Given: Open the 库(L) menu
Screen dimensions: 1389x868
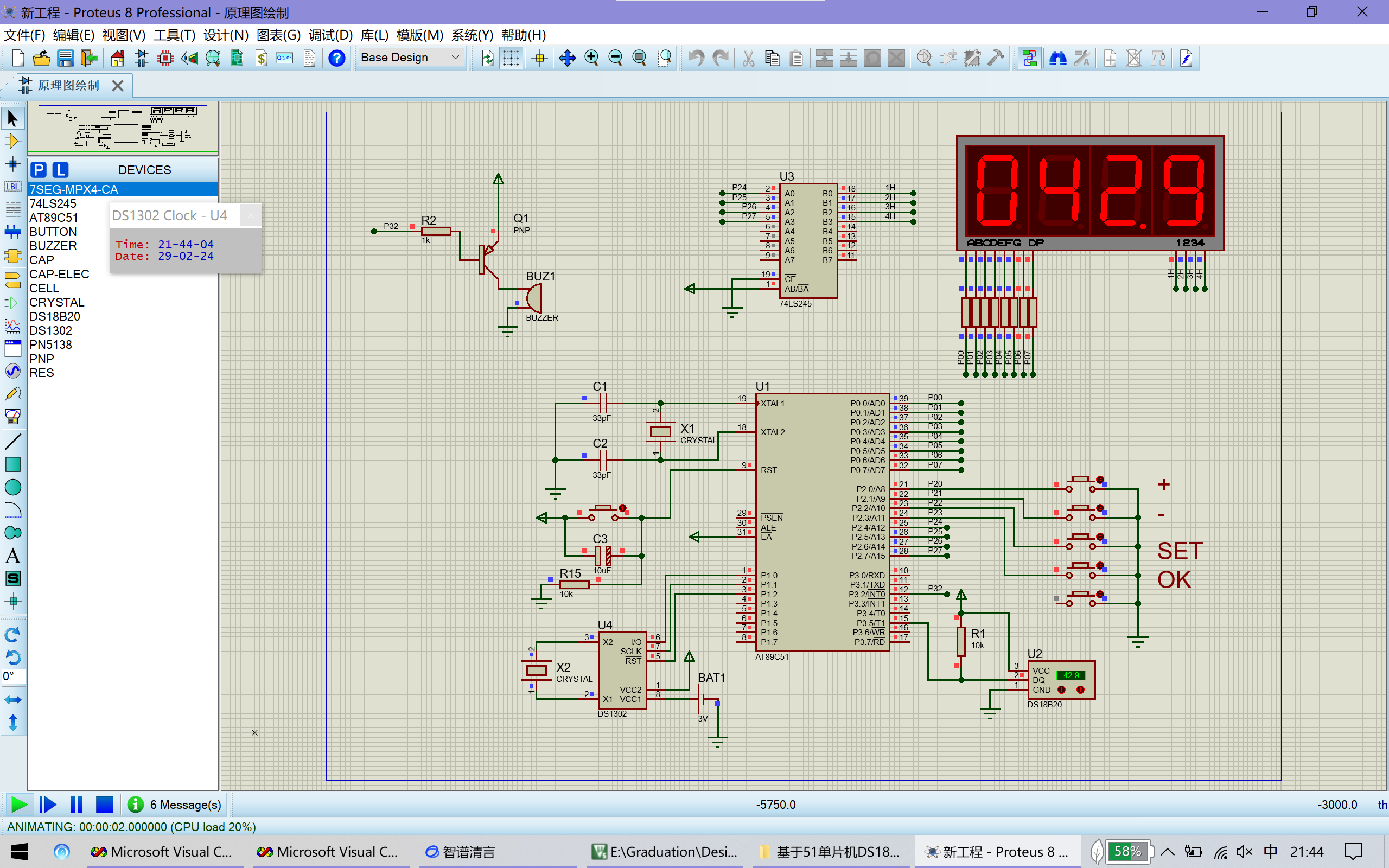Looking at the screenshot, I should tap(374, 35).
